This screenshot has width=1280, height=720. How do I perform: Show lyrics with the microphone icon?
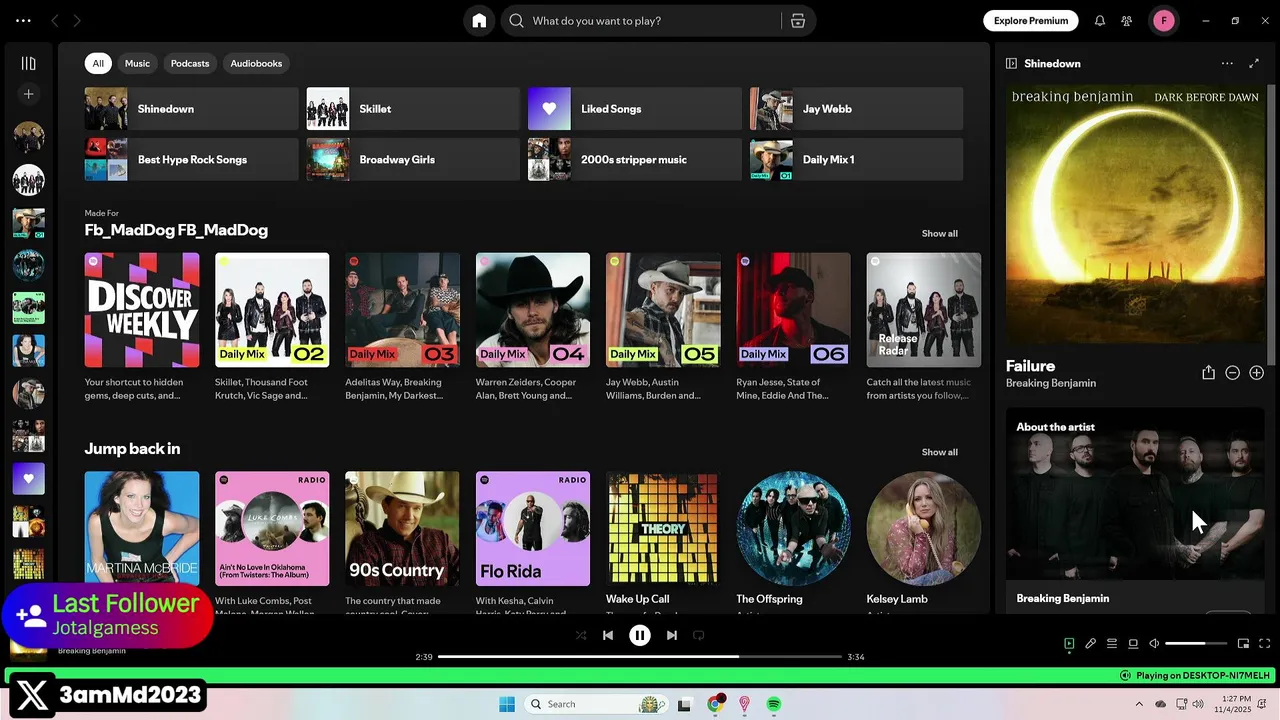[x=1091, y=644]
